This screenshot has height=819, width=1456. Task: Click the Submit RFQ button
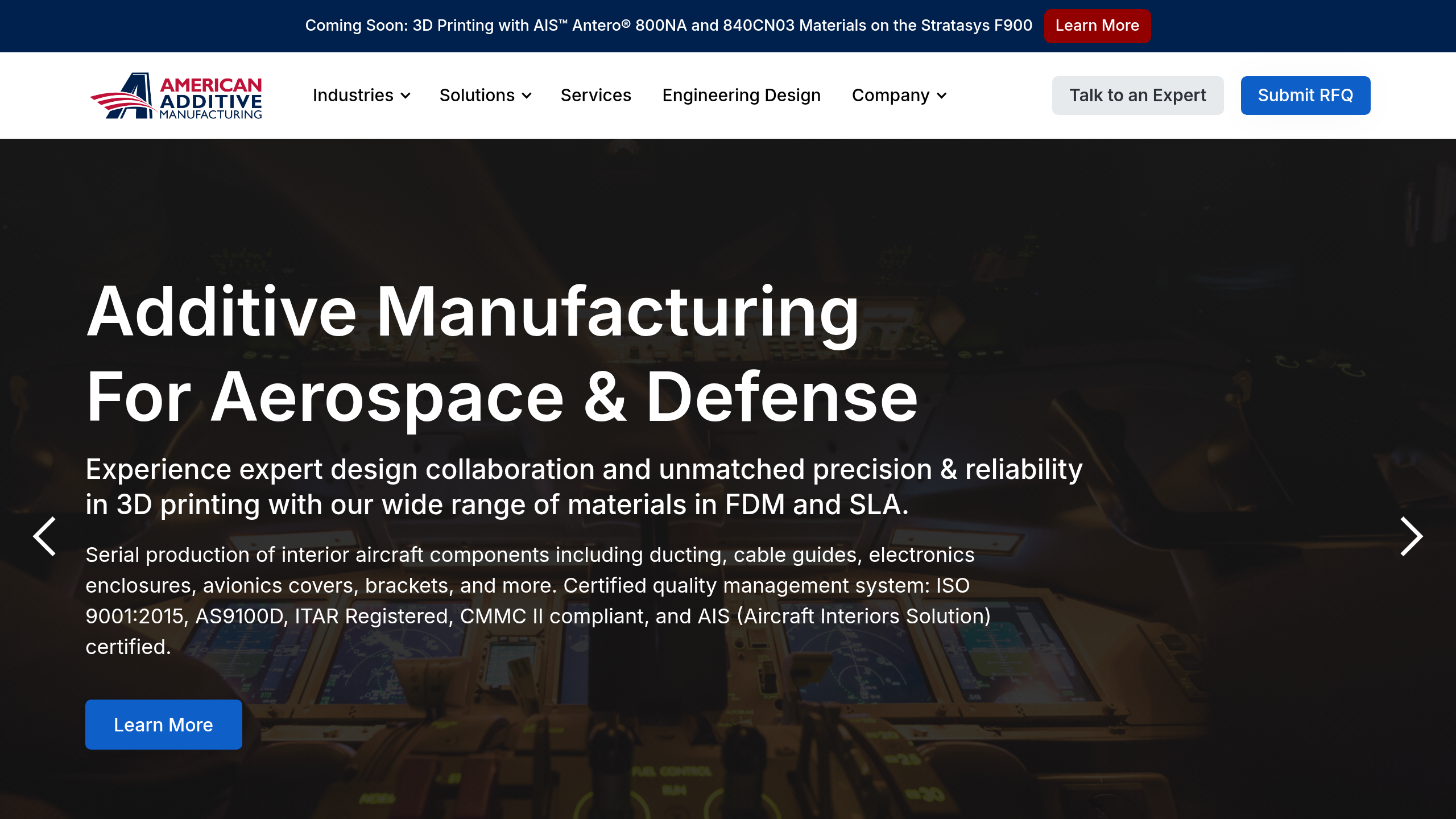tap(1305, 95)
